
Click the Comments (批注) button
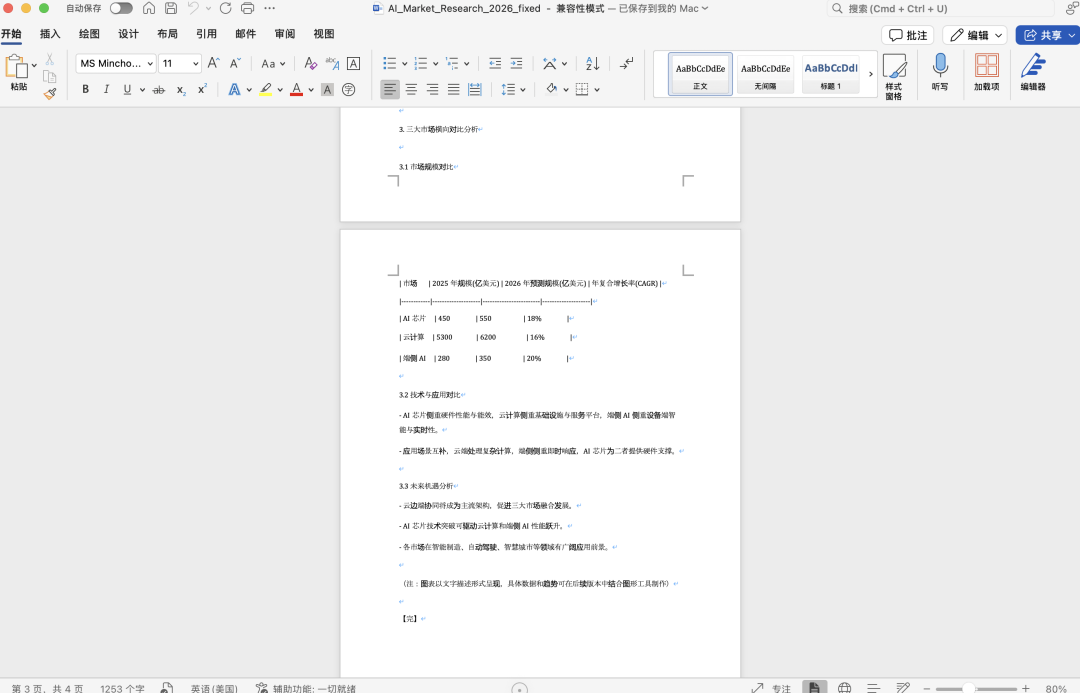907,35
